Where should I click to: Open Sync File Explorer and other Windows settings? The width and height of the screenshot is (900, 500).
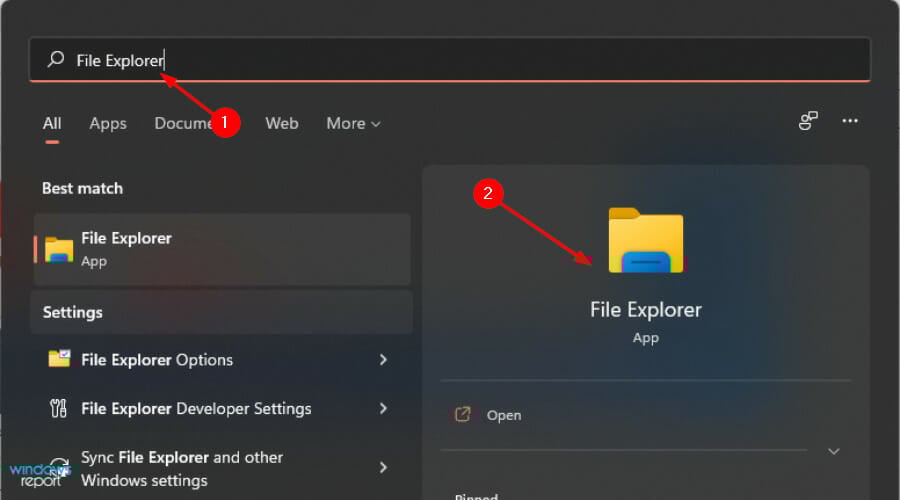[x=222, y=468]
